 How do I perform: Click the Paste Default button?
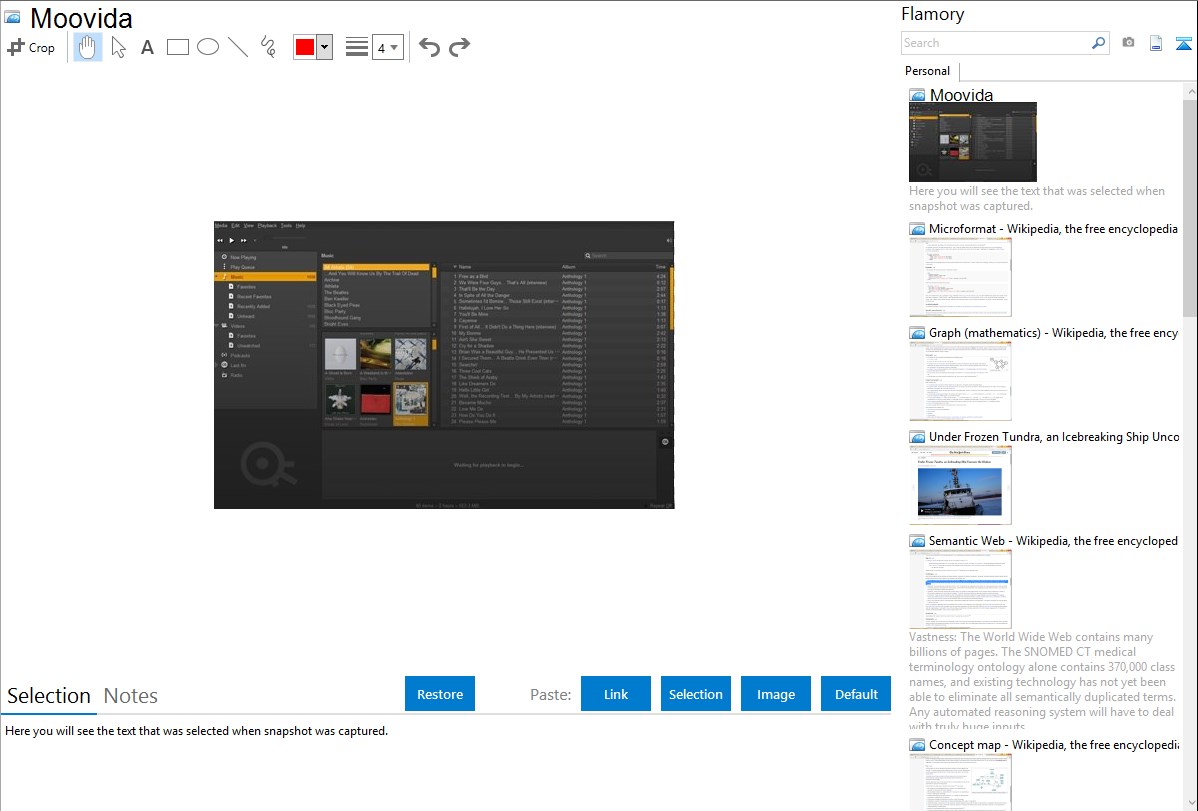tap(856, 694)
